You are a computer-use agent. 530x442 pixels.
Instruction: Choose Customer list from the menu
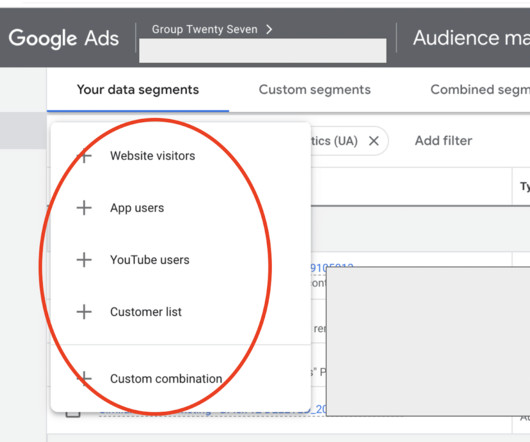(x=180, y=312)
